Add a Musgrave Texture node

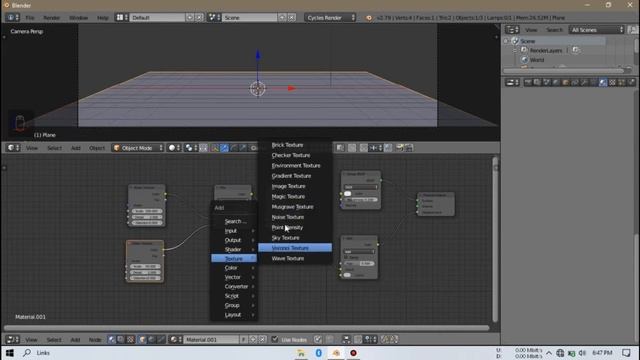coord(292,207)
